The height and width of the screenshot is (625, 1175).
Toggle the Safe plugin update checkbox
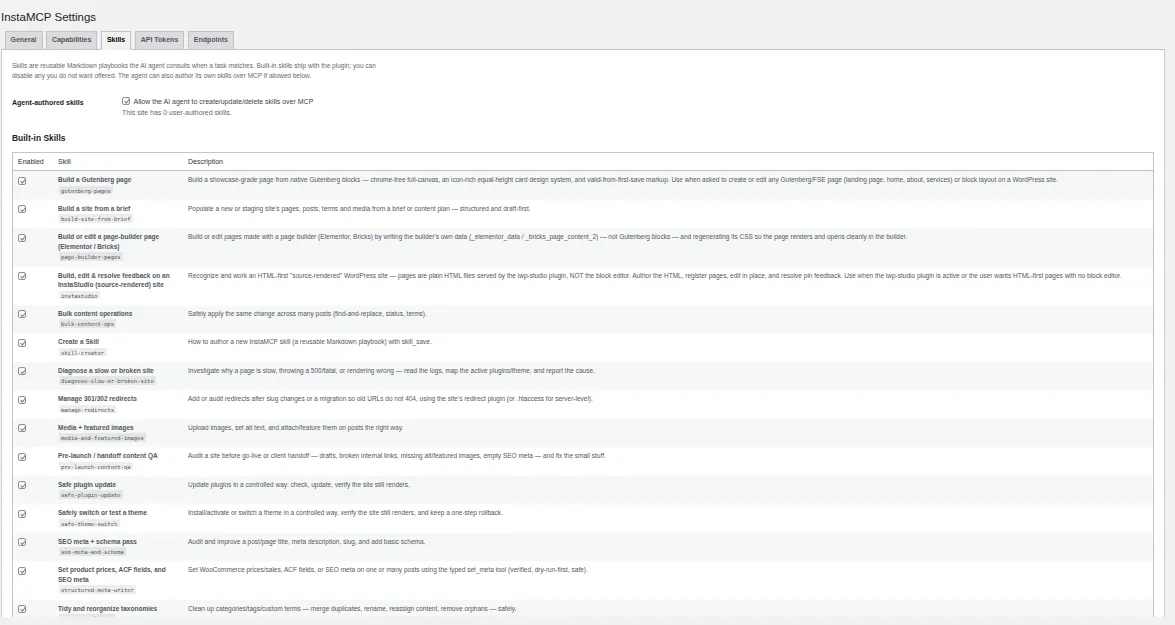[22, 485]
